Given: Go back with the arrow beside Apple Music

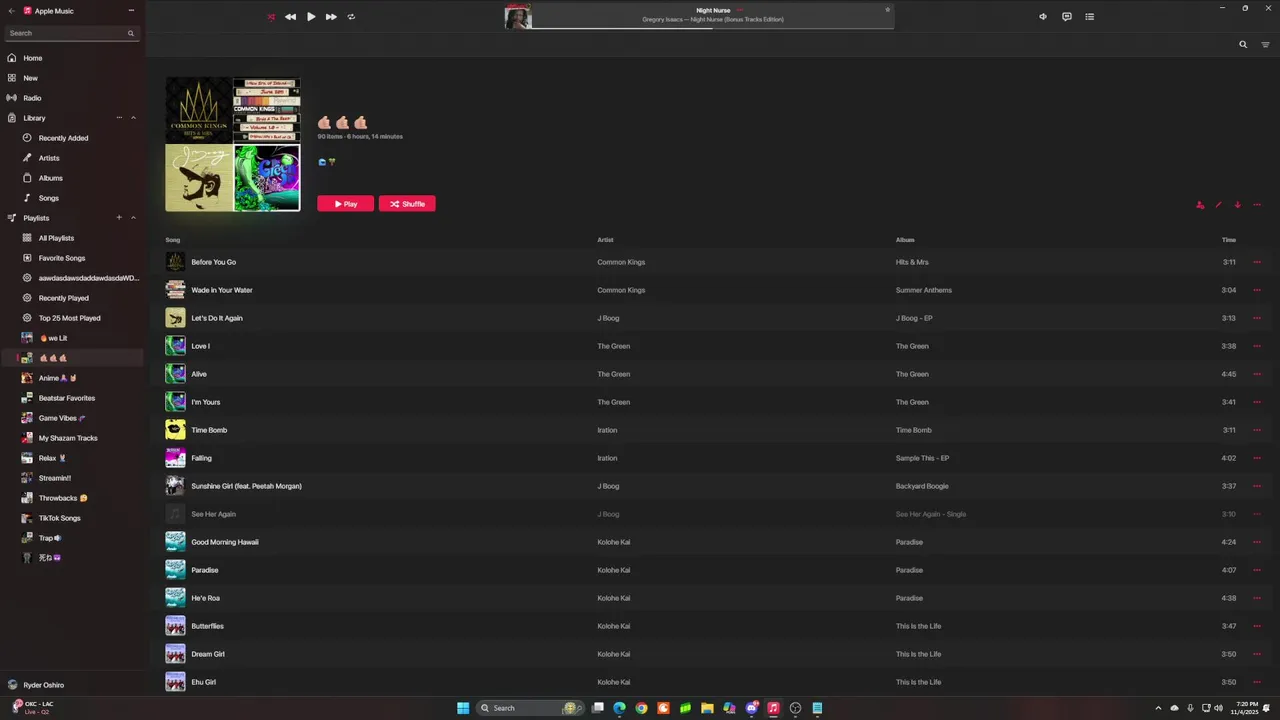Looking at the screenshot, I should (x=12, y=10).
